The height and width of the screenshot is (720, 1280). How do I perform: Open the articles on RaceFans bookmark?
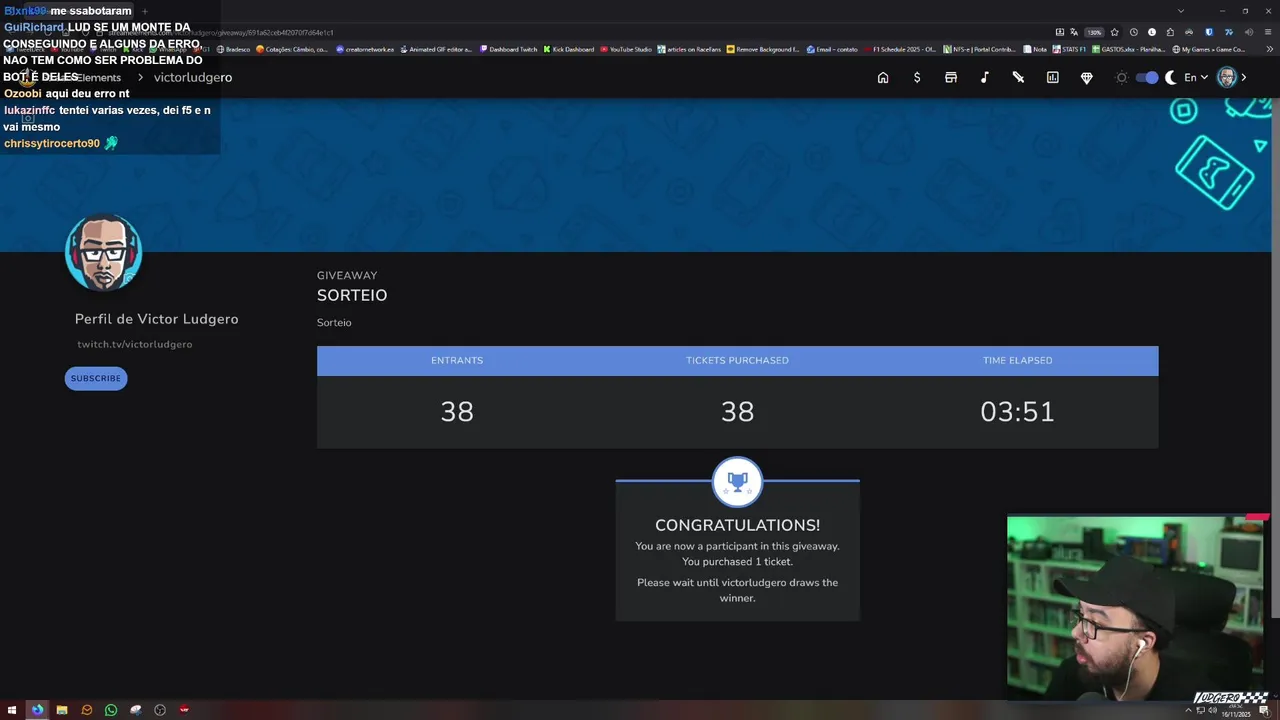tap(689, 49)
